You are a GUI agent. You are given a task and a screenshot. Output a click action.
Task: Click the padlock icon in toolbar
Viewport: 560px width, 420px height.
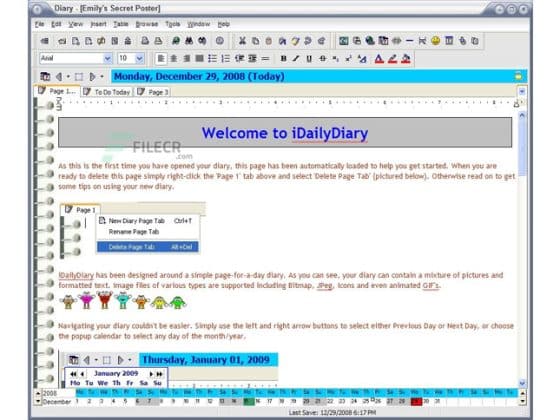128,41
